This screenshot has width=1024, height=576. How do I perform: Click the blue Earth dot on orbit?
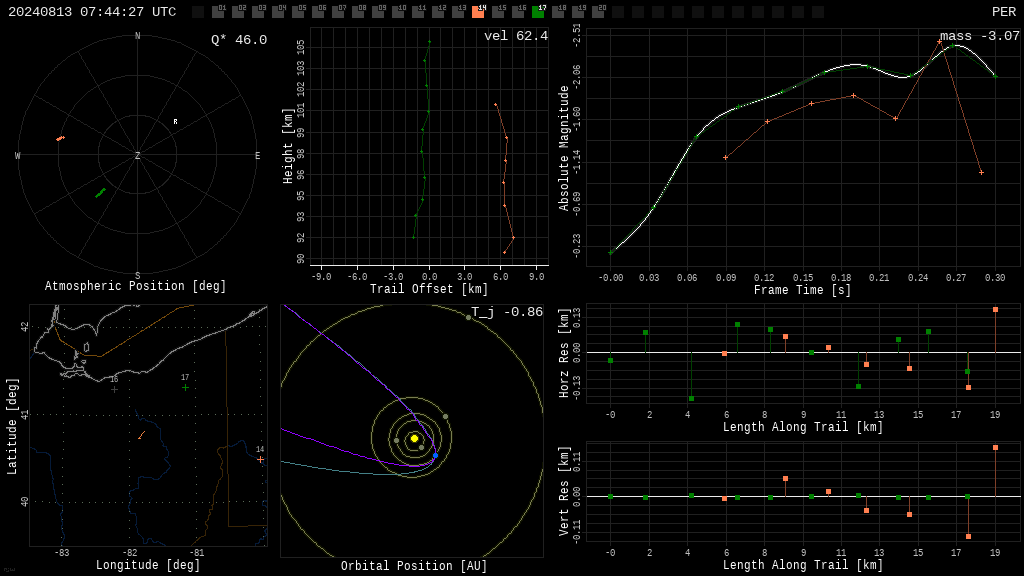436,455
